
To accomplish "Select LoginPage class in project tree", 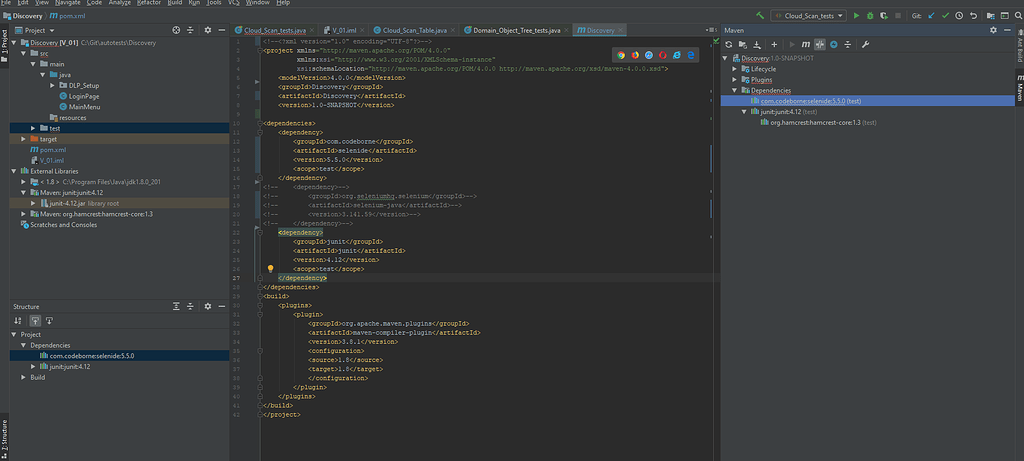I will [86, 95].
